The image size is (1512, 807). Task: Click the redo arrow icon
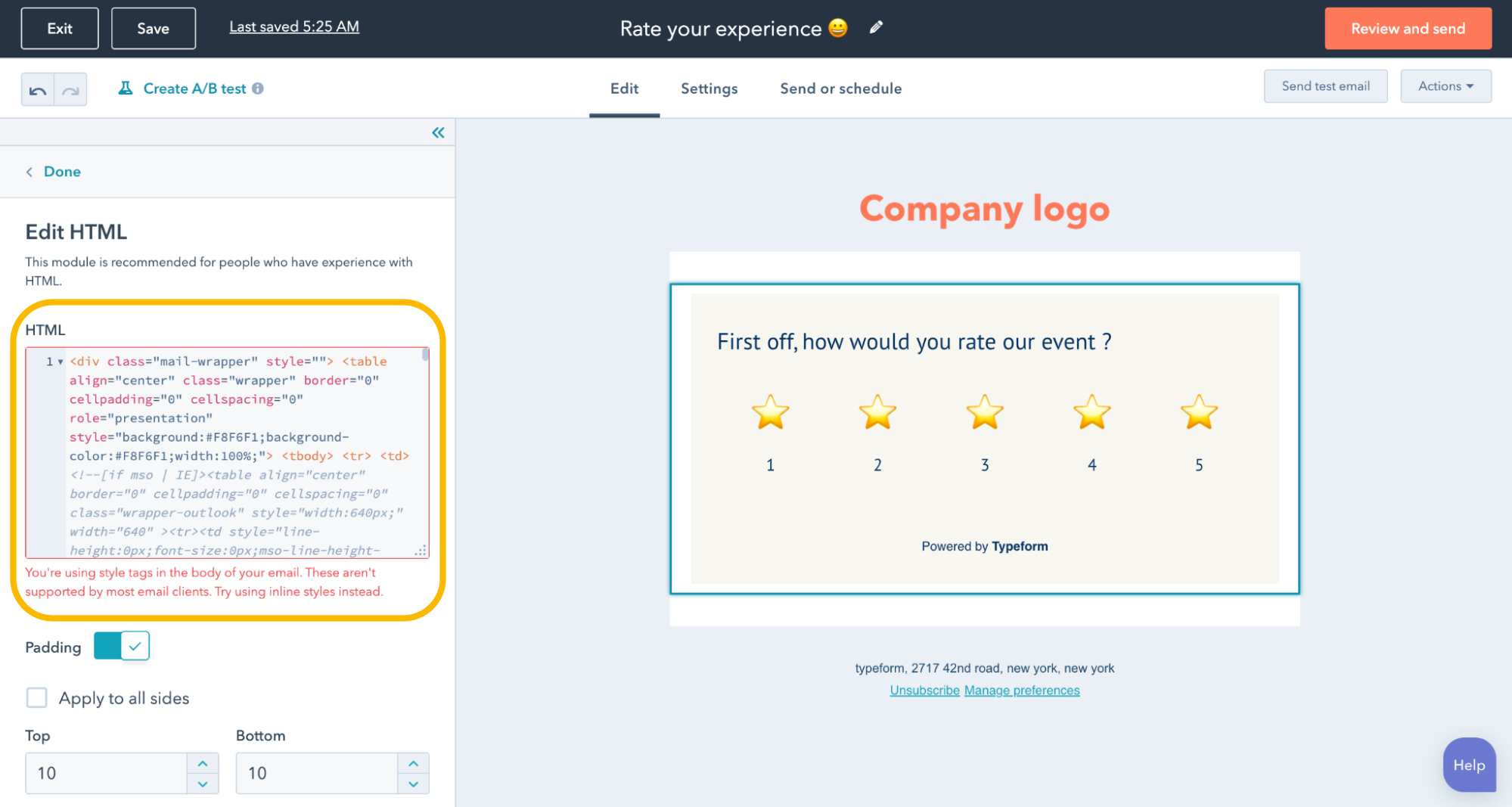[70, 90]
